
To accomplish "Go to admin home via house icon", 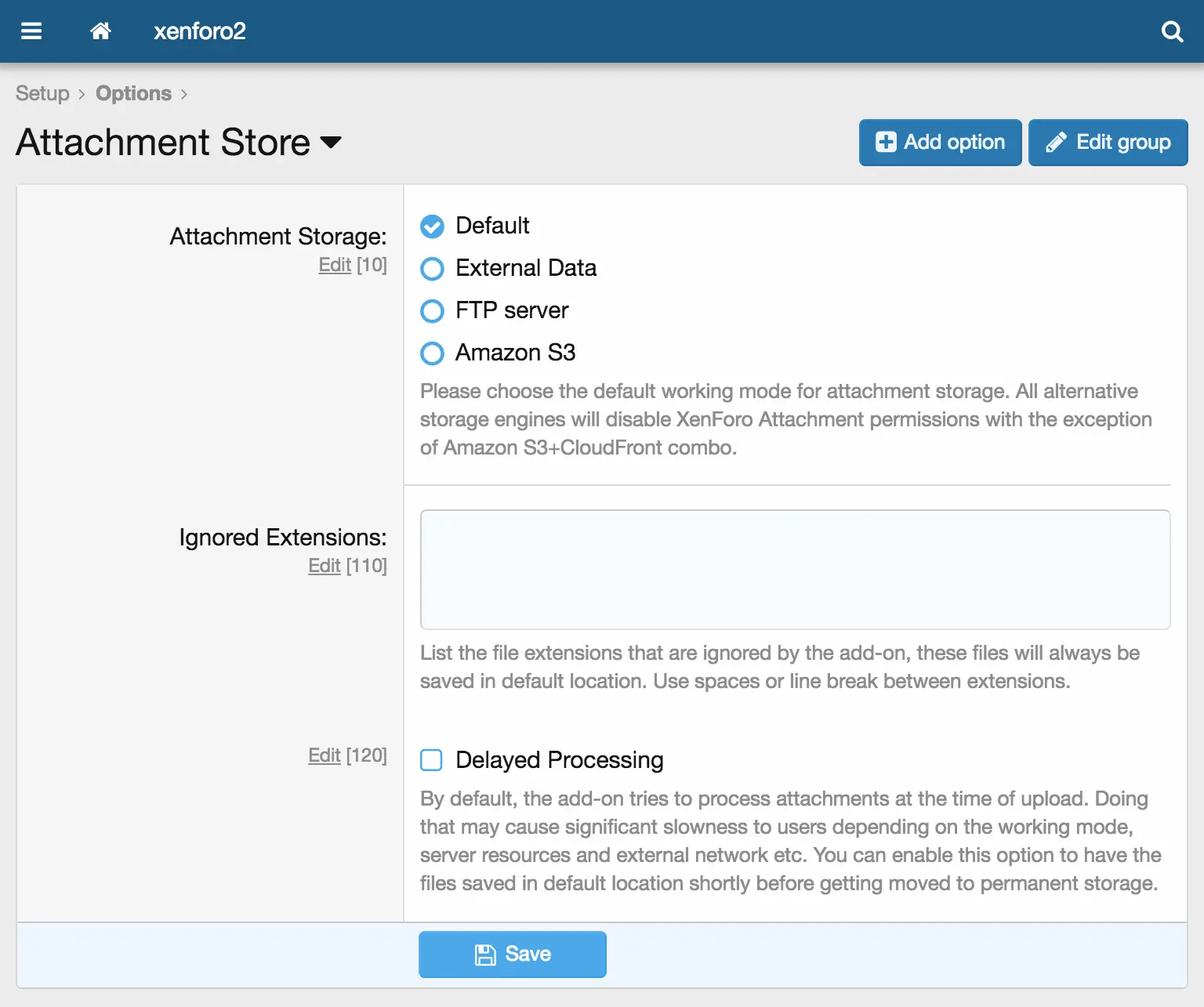I will pos(100,31).
